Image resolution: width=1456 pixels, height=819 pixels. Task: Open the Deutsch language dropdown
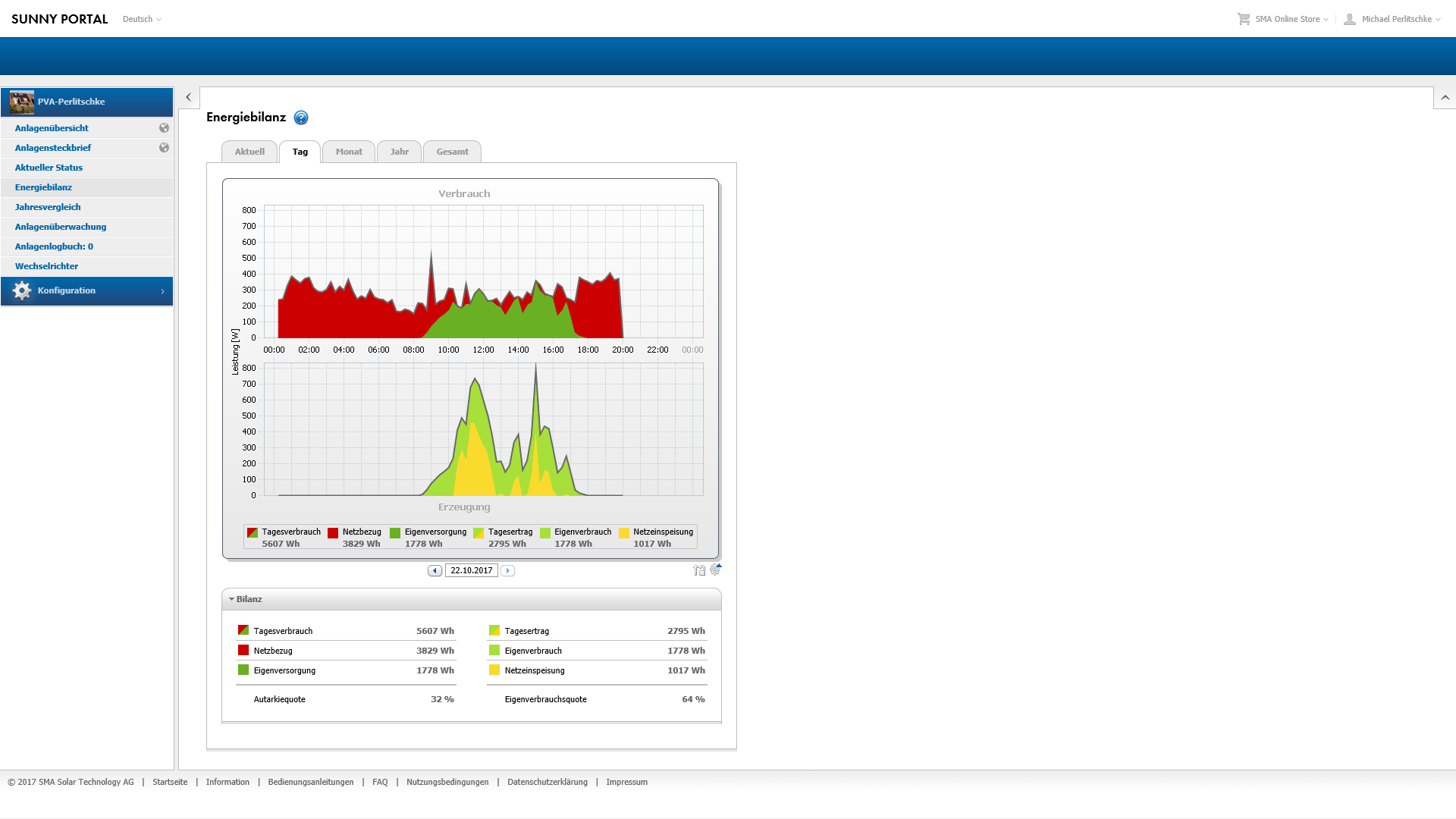(142, 19)
